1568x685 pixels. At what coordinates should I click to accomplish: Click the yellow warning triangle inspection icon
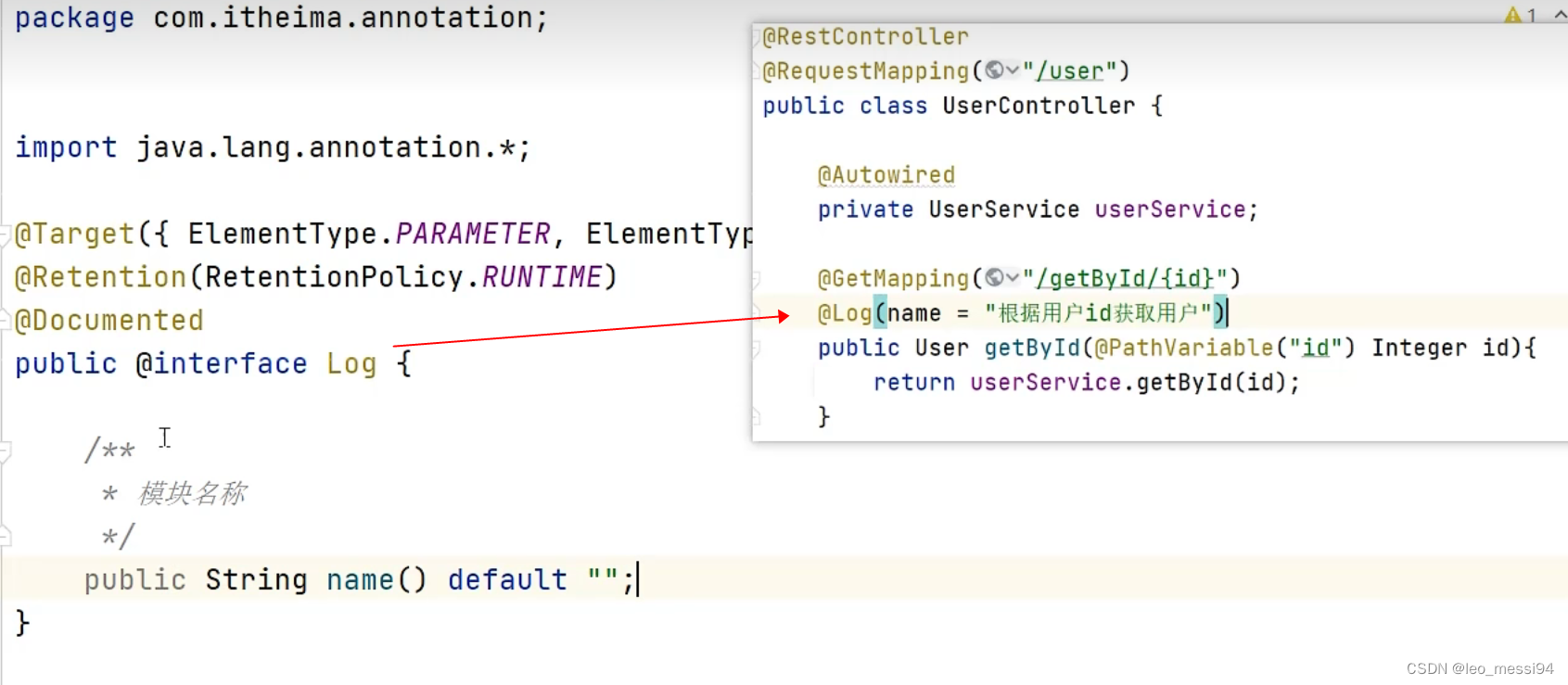pos(1513,15)
